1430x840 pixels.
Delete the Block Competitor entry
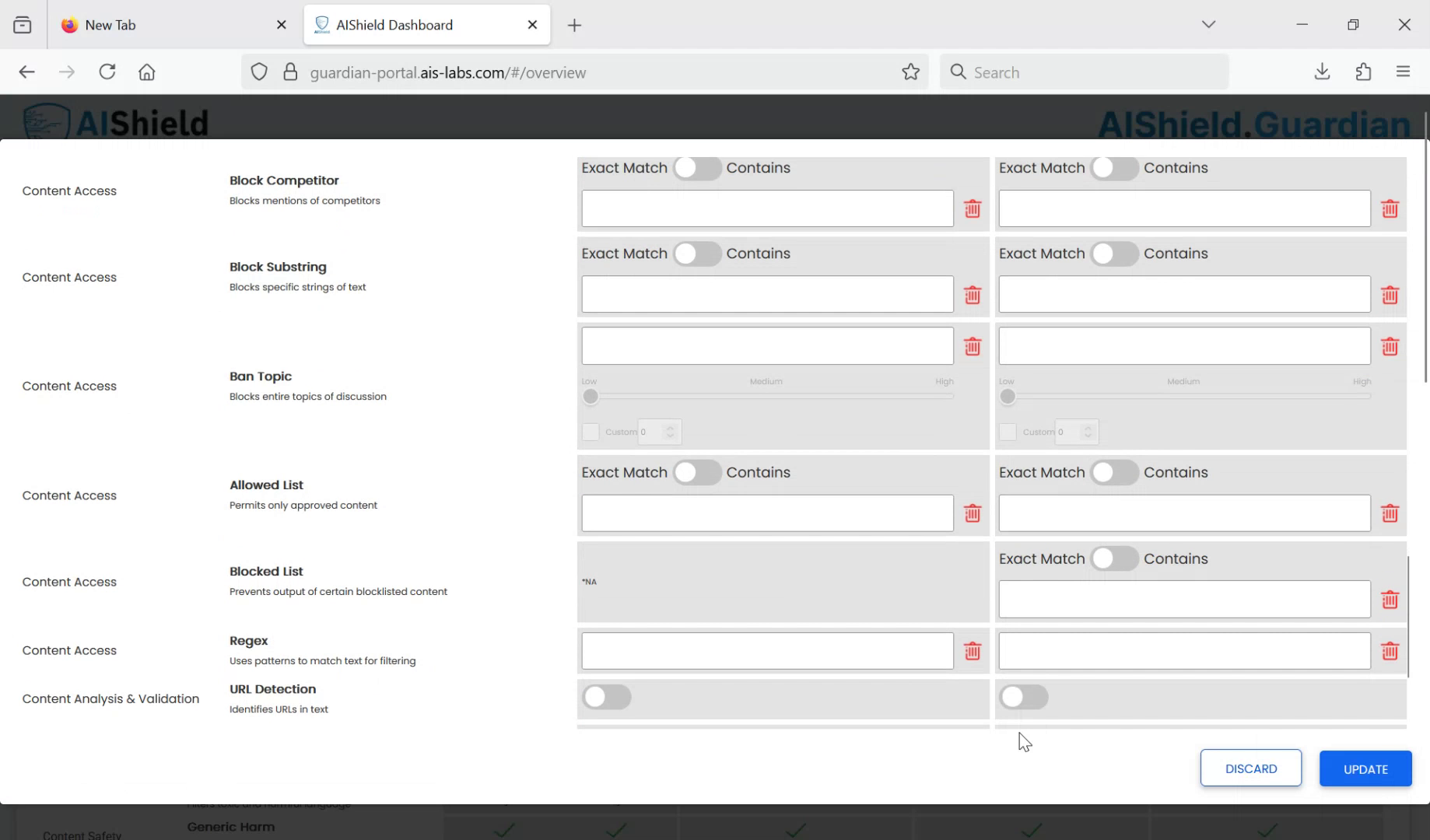tap(972, 208)
